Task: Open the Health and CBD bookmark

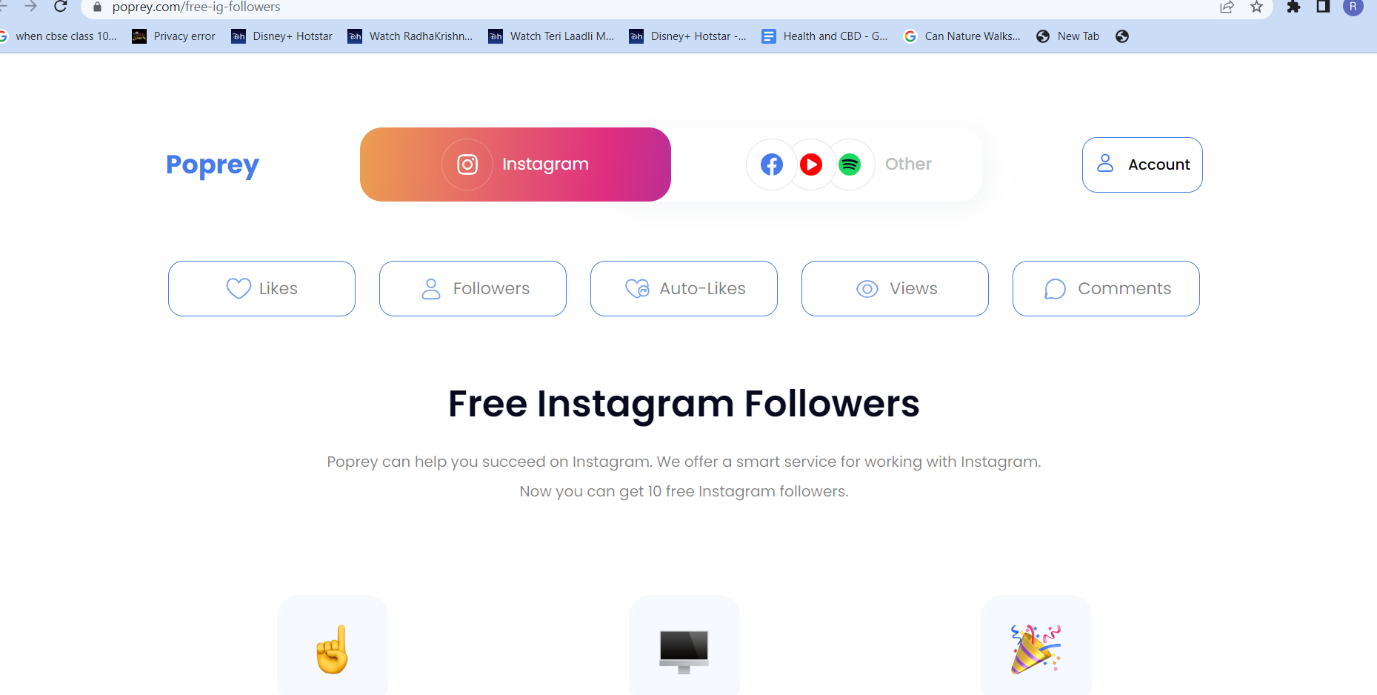Action: (x=825, y=36)
